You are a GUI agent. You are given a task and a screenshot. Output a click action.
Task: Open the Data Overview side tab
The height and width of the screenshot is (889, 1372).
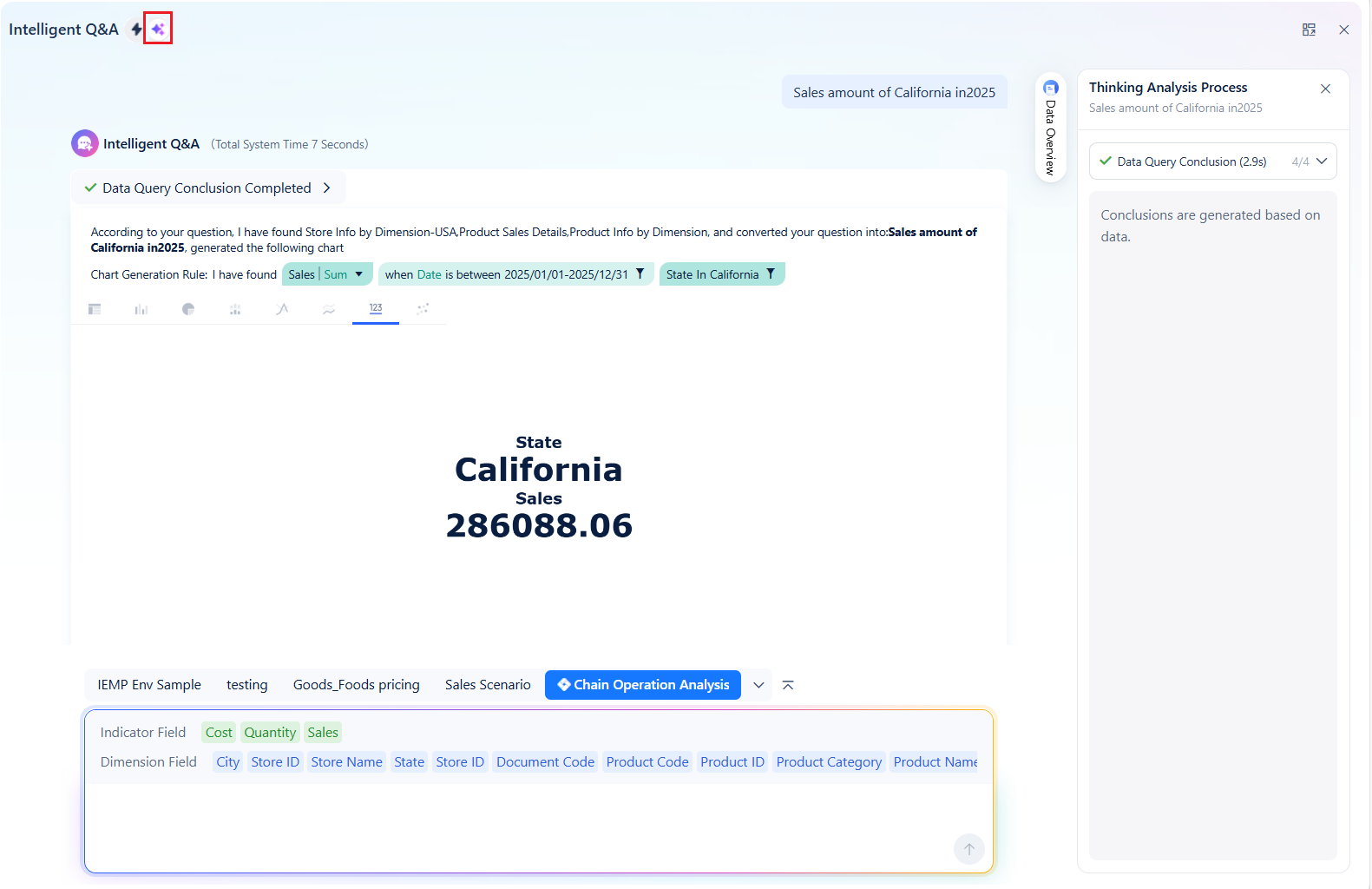pos(1051,128)
